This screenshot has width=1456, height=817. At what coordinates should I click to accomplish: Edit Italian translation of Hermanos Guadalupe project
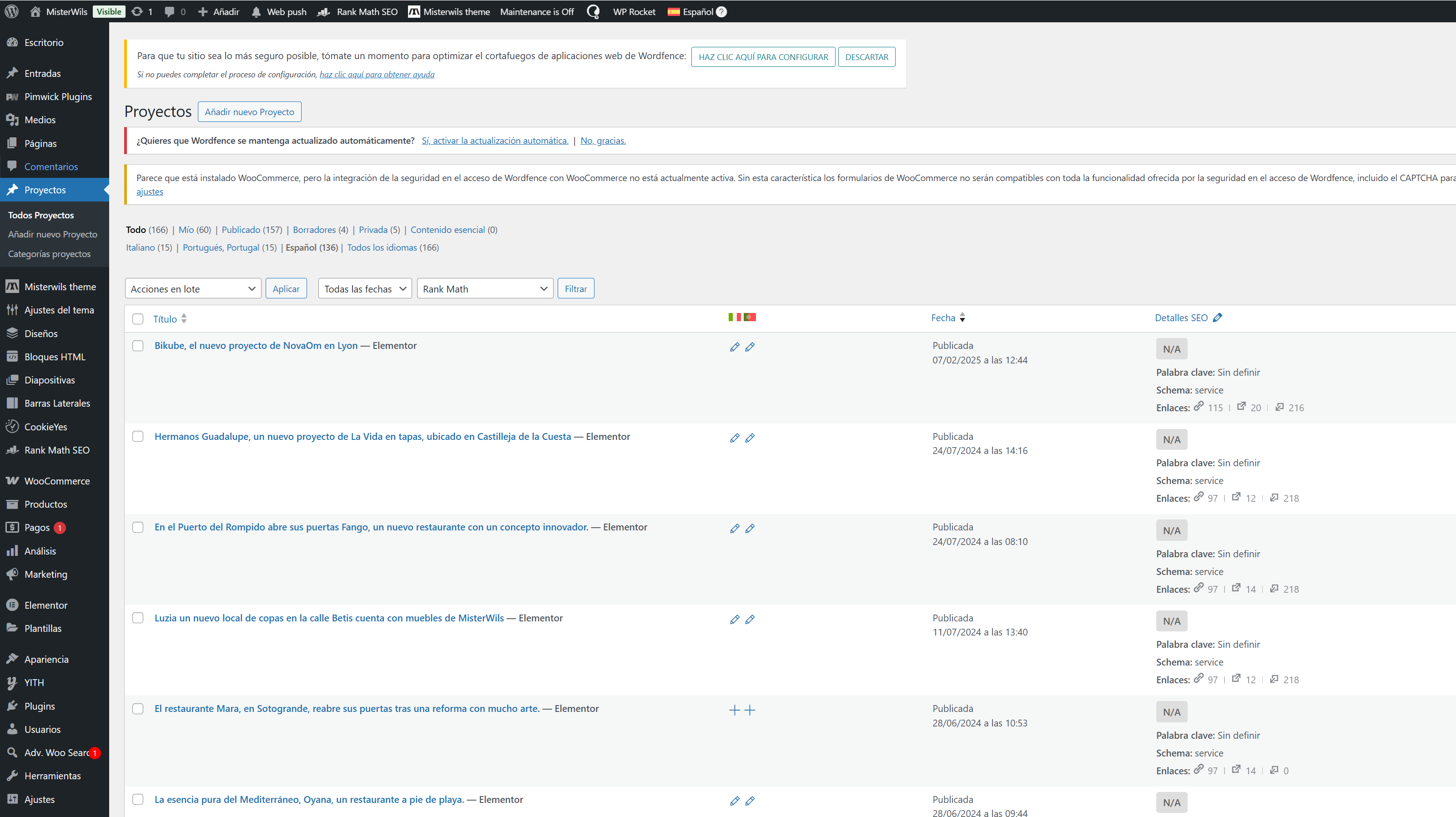click(734, 438)
